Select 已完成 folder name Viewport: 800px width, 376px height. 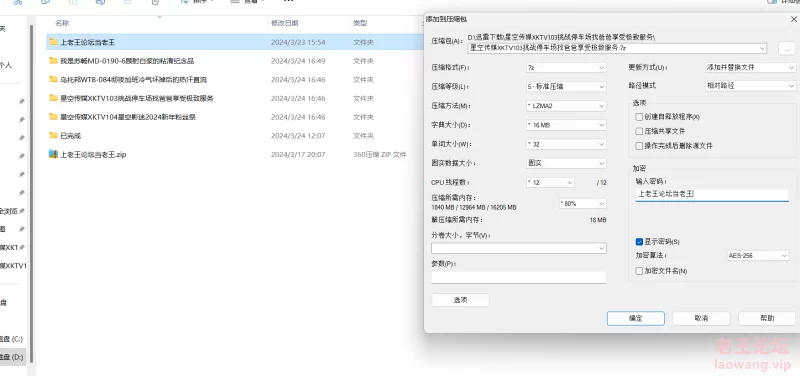pyautogui.click(x=70, y=136)
